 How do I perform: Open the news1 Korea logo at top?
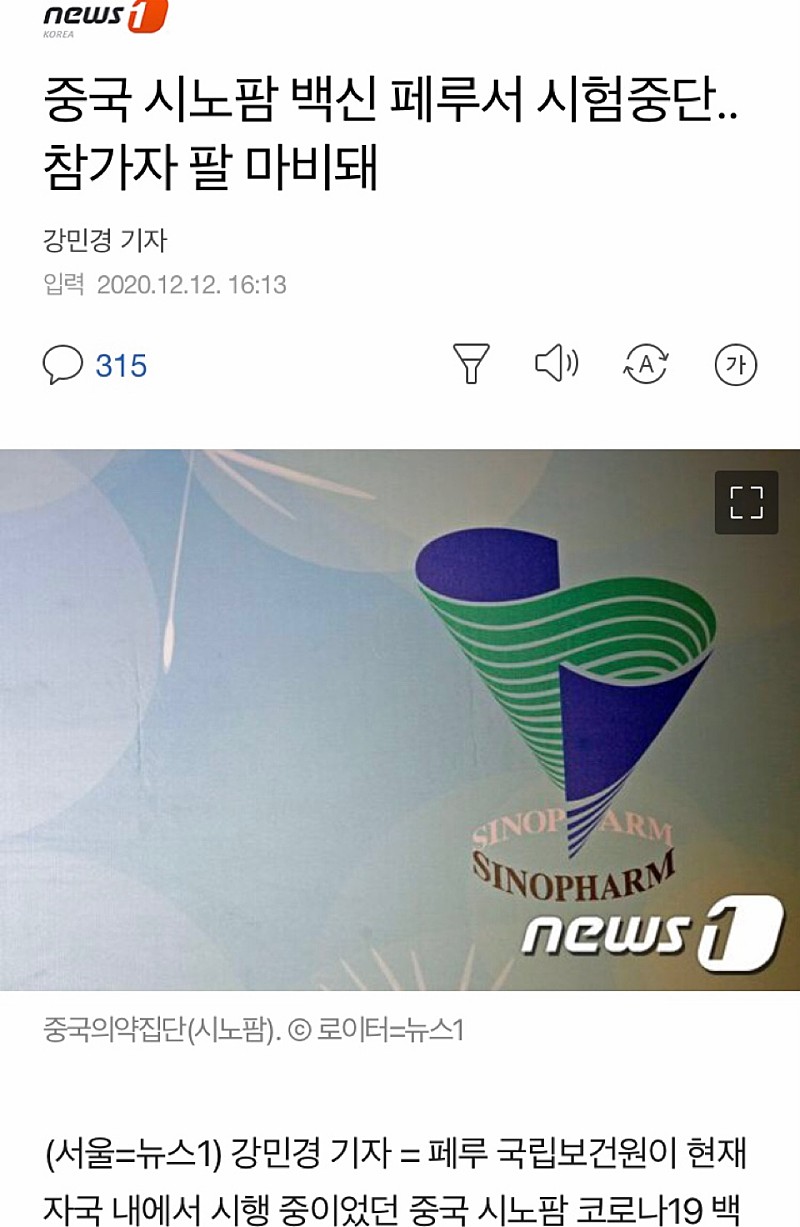tap(105, 18)
